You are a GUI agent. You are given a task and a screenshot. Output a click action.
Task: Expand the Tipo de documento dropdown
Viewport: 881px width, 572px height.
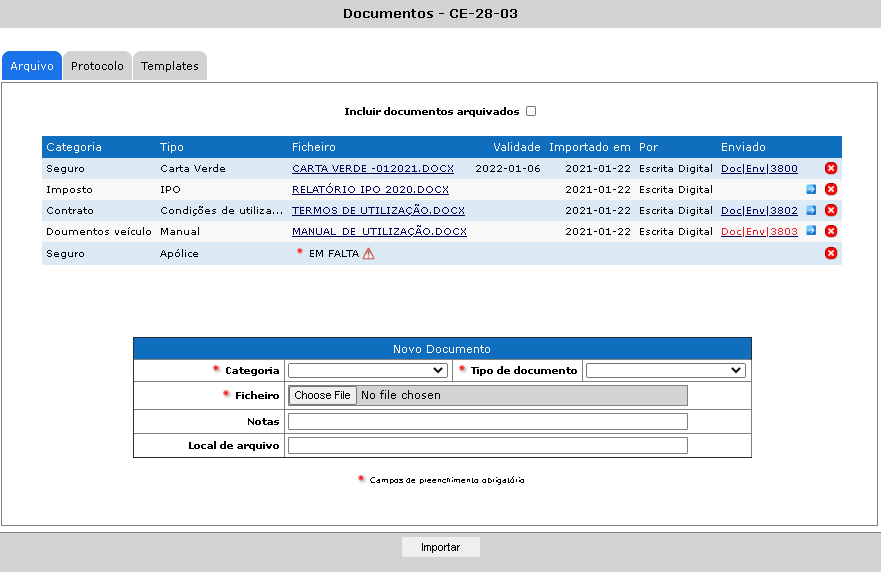pos(665,370)
